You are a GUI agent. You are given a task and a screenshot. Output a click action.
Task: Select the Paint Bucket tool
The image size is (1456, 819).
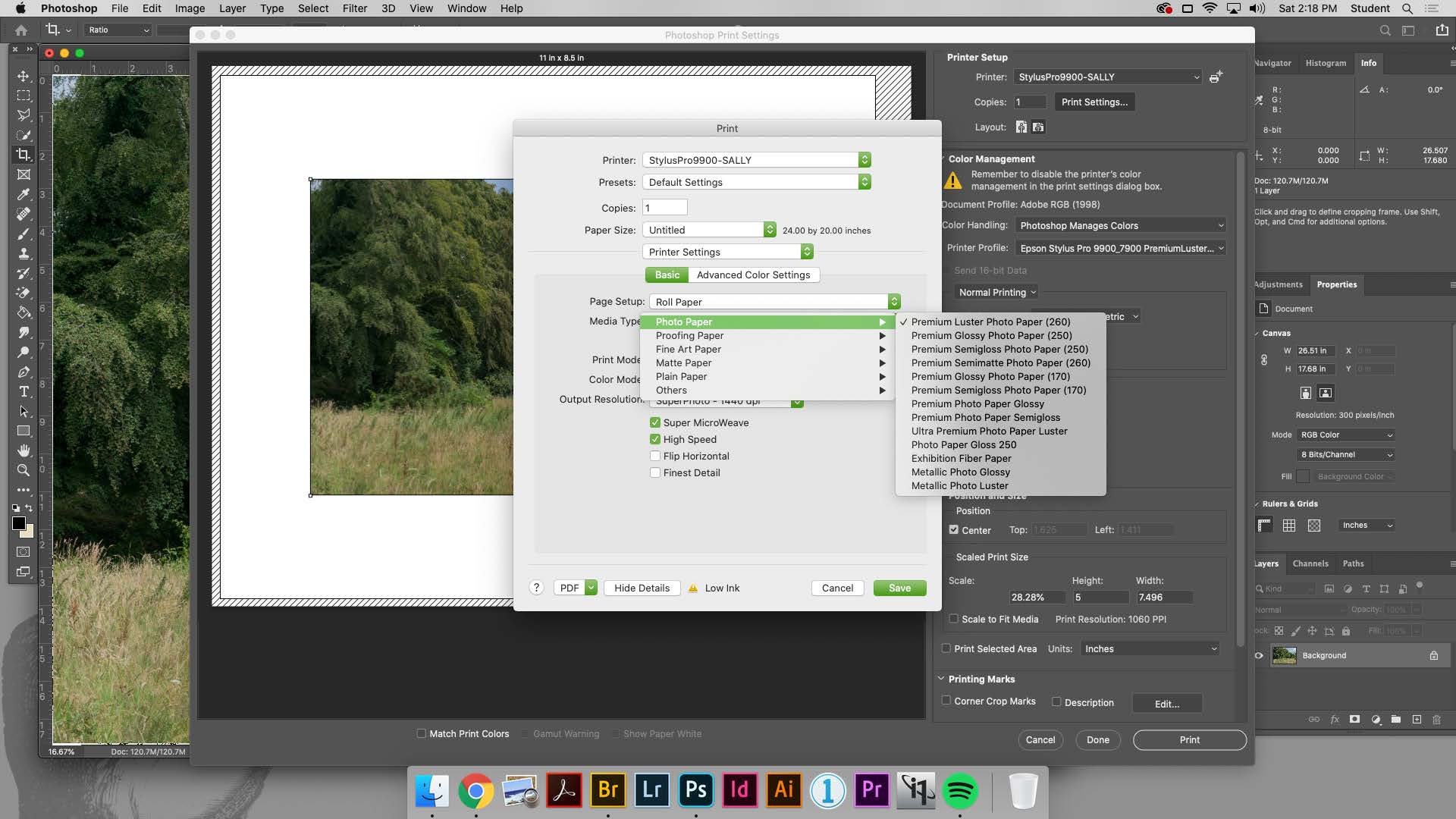[24, 312]
